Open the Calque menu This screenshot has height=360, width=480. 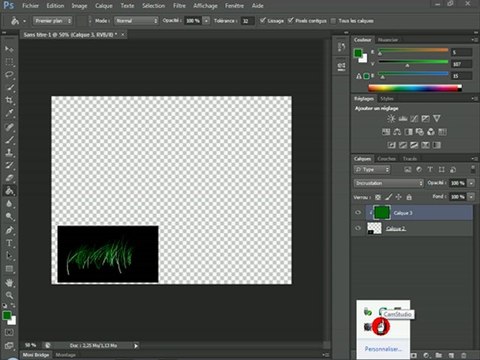[104, 6]
